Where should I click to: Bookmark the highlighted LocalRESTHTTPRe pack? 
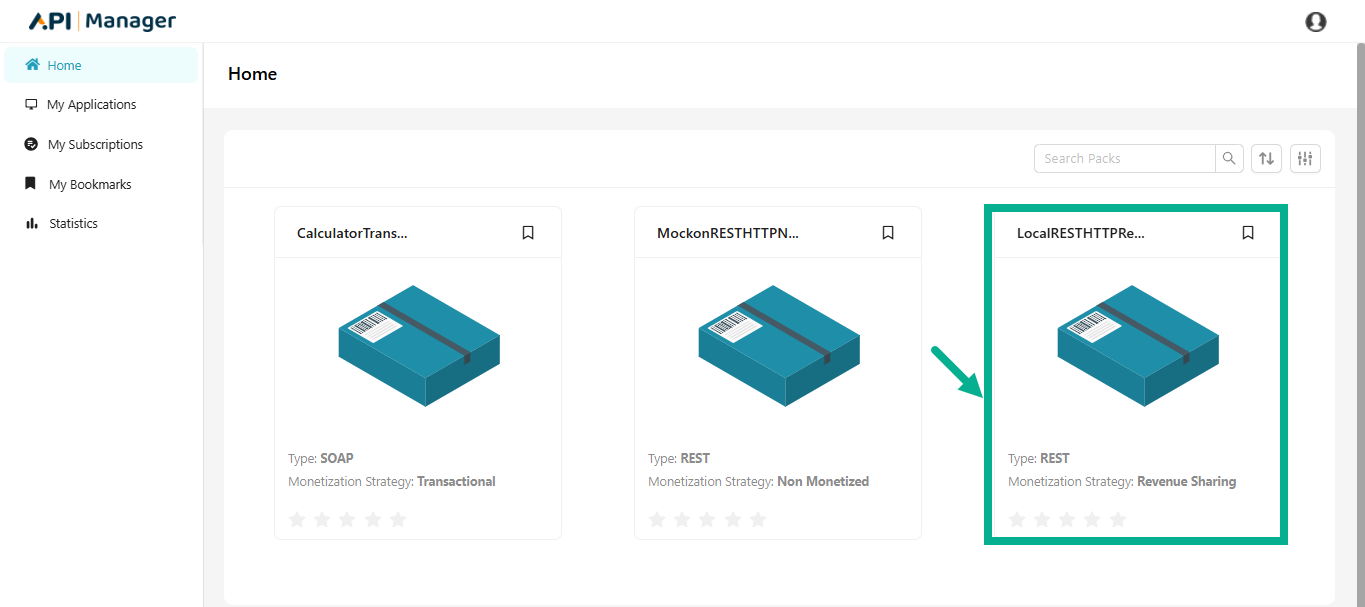[1247, 232]
